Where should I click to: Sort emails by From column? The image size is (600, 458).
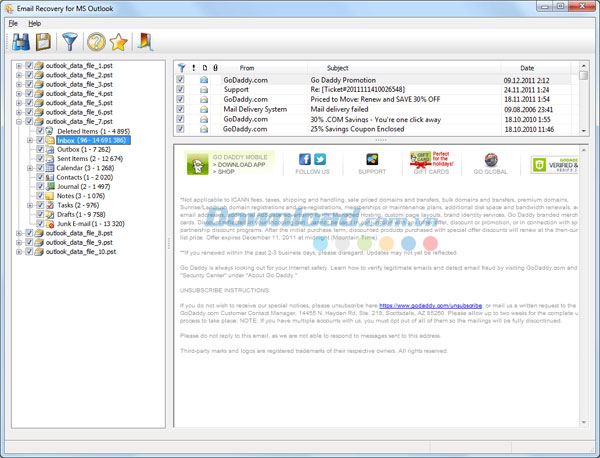(x=247, y=68)
